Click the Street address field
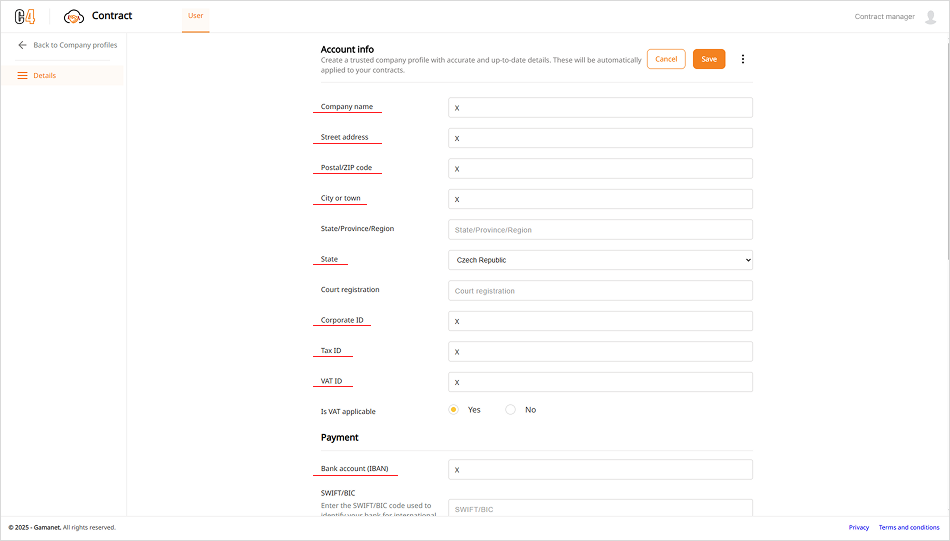The image size is (950, 541). 600,138
